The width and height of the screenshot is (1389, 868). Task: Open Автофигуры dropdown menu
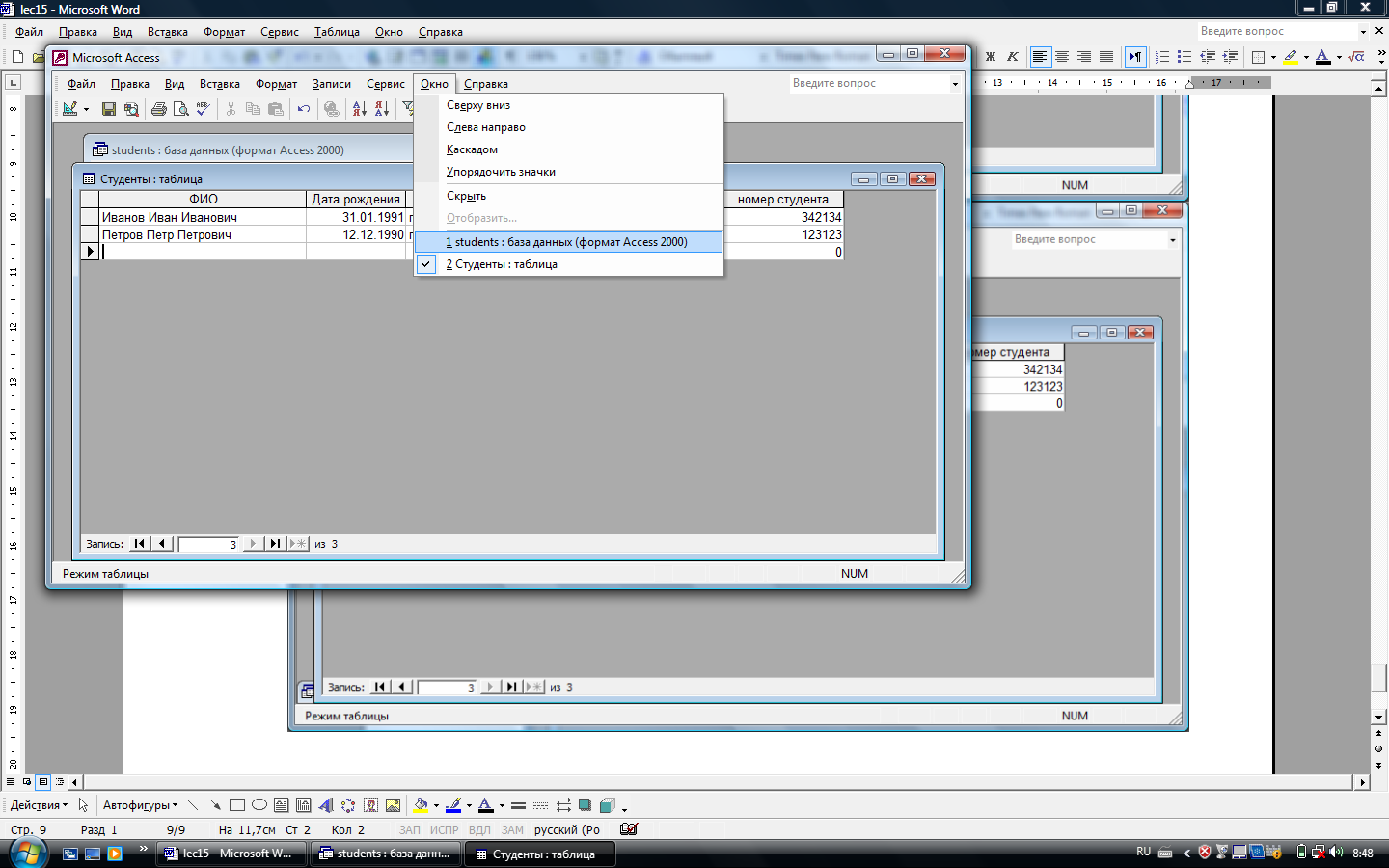point(140,805)
